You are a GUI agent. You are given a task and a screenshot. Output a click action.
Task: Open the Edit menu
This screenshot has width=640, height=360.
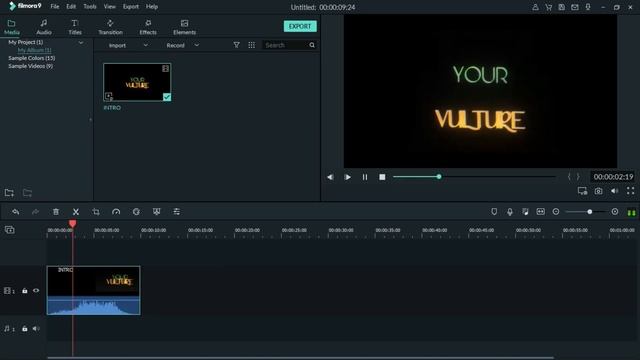(71, 7)
